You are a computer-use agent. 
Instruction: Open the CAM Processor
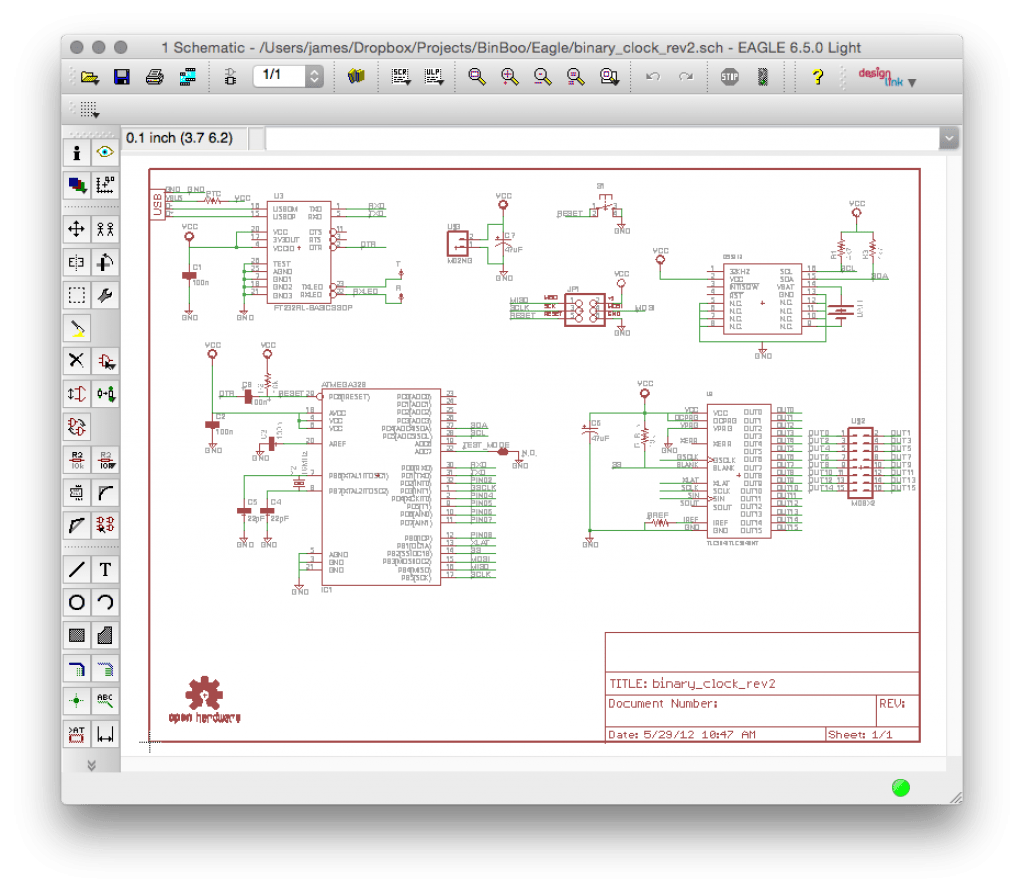(x=187, y=76)
